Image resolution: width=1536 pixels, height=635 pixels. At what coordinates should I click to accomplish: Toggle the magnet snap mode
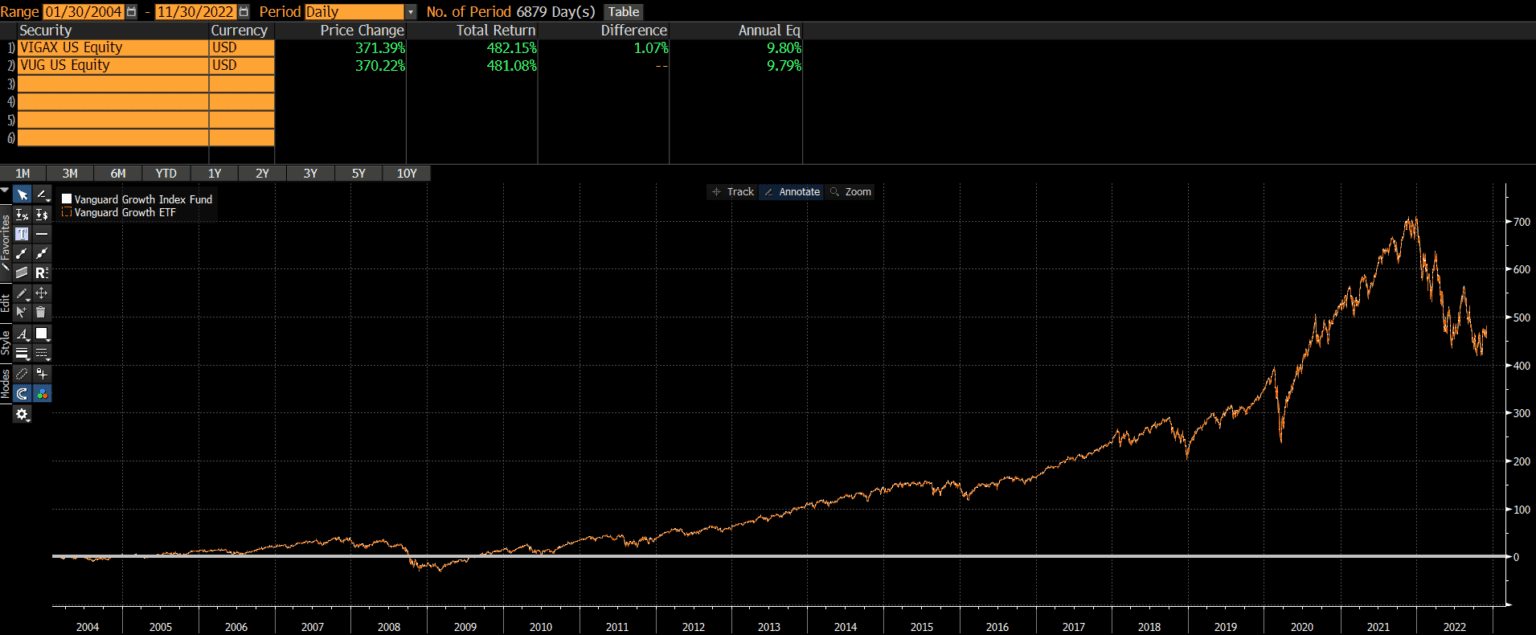point(21,394)
